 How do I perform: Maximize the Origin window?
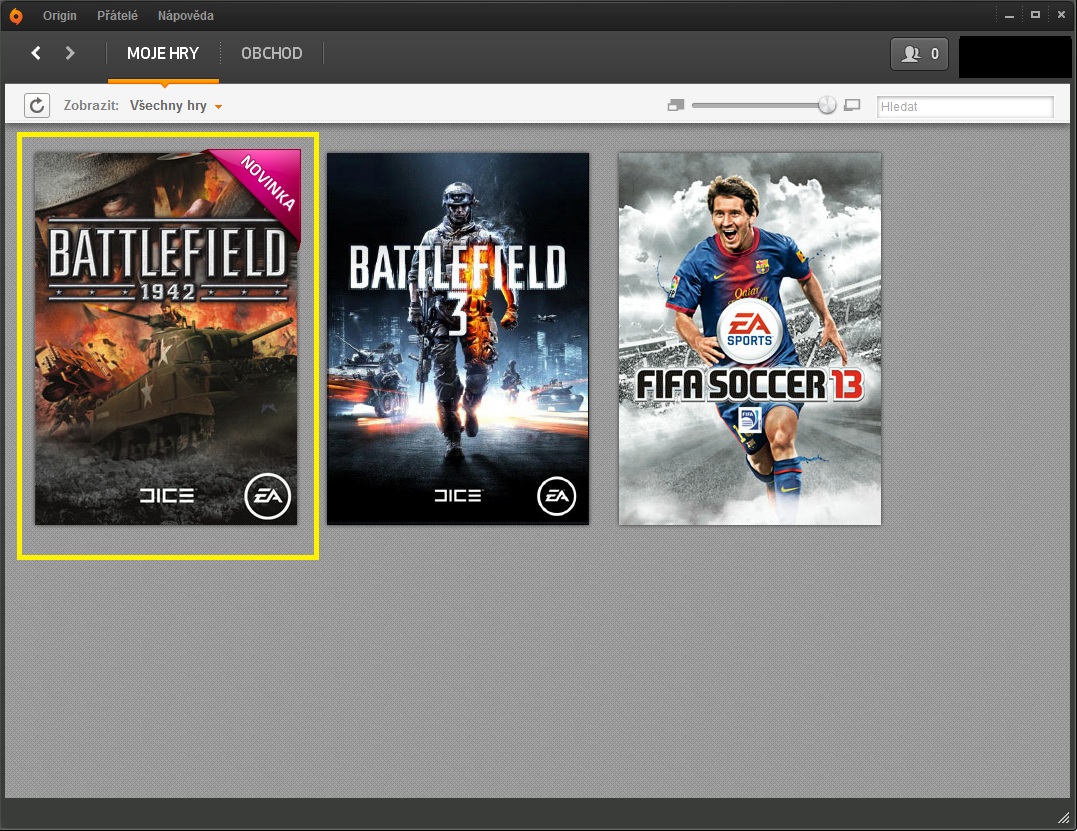click(1035, 14)
